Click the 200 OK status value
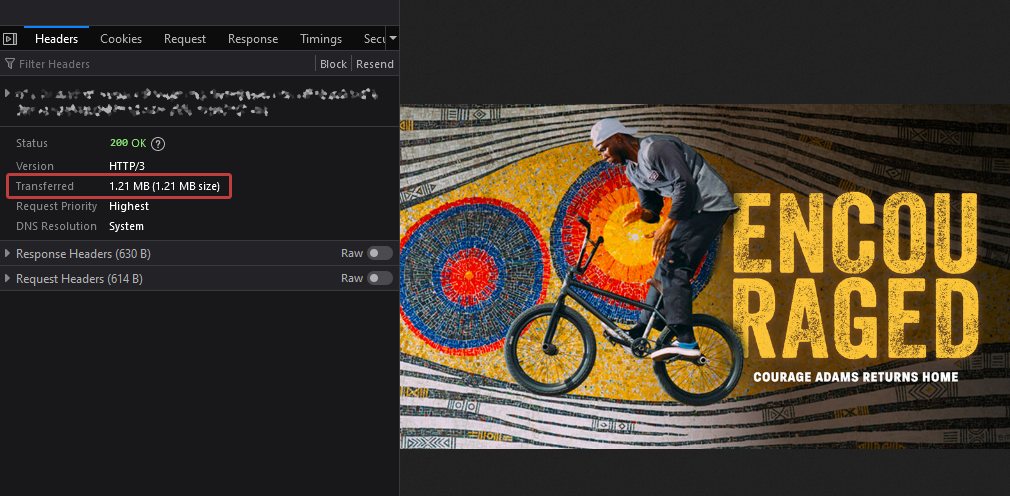The width and height of the screenshot is (1010, 496). point(128,143)
